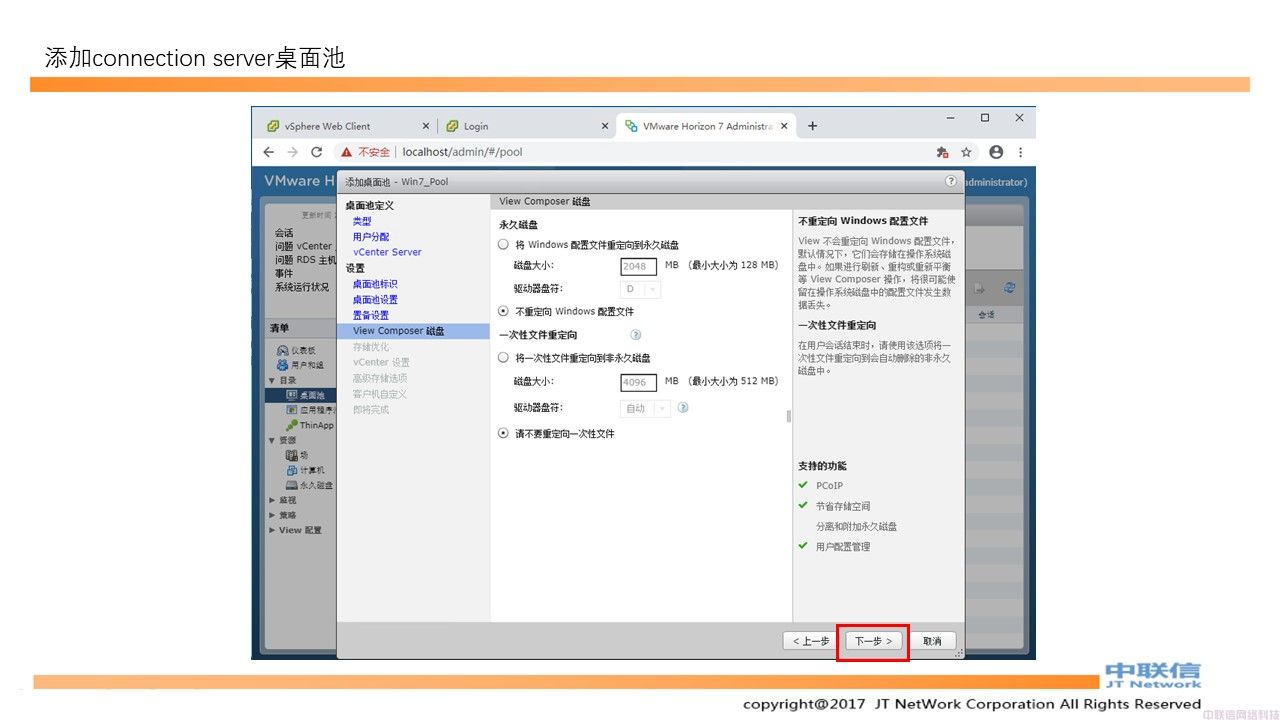Click the 事件 row in the status panel

click(284, 273)
